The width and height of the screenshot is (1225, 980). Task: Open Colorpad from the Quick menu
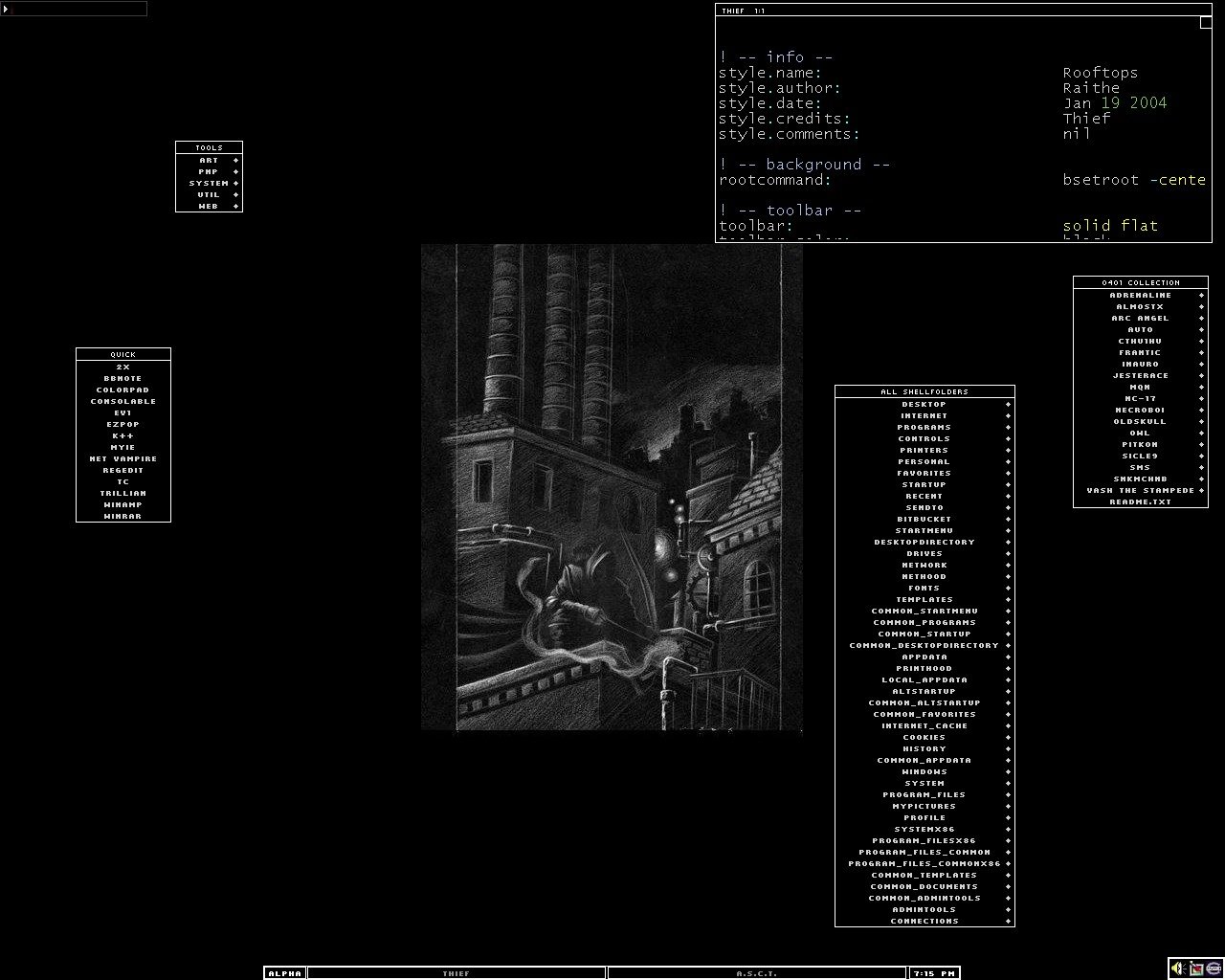122,390
